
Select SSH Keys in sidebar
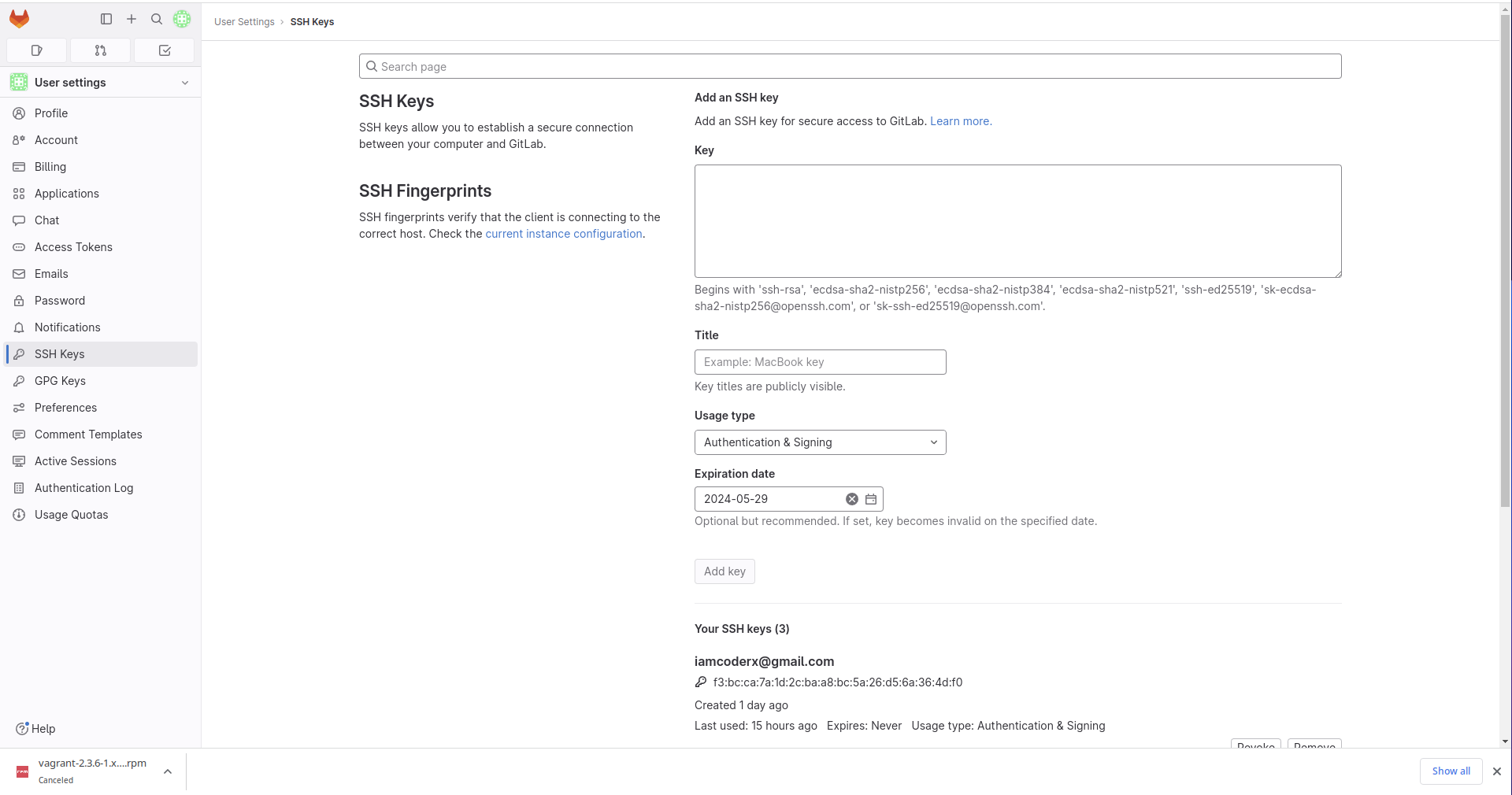(101, 354)
